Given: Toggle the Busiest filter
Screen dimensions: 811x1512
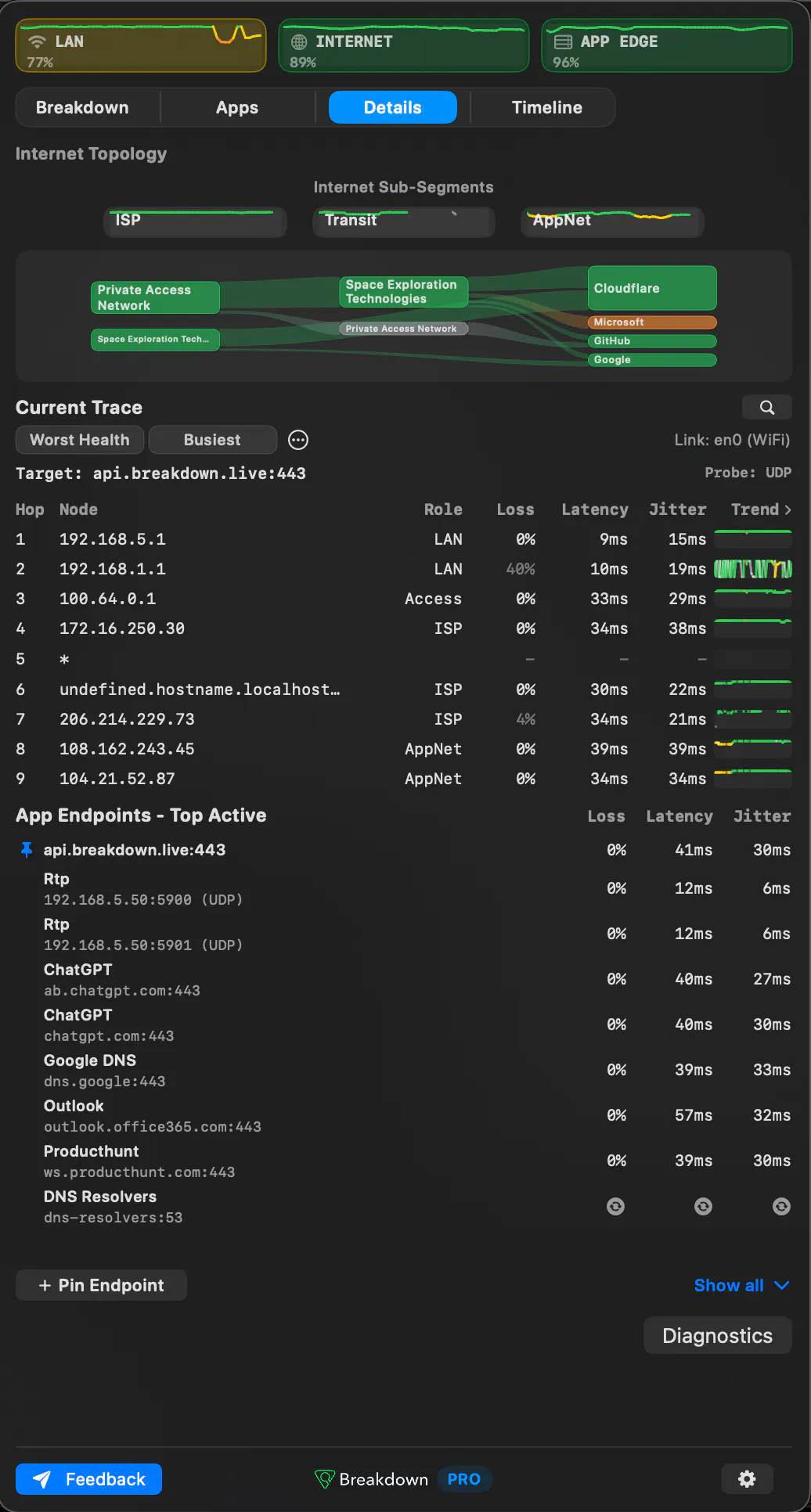Looking at the screenshot, I should [x=212, y=440].
